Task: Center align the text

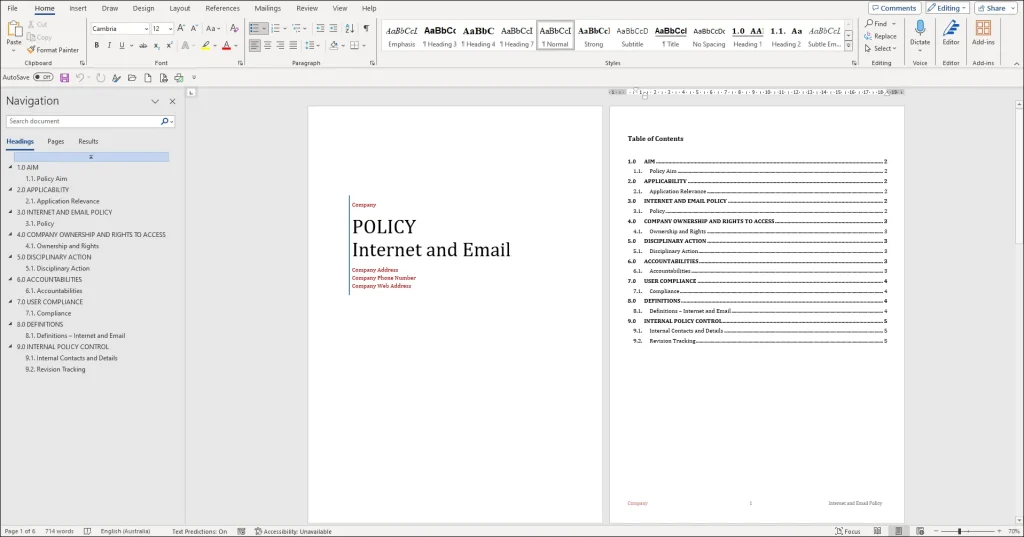Action: [x=267, y=46]
